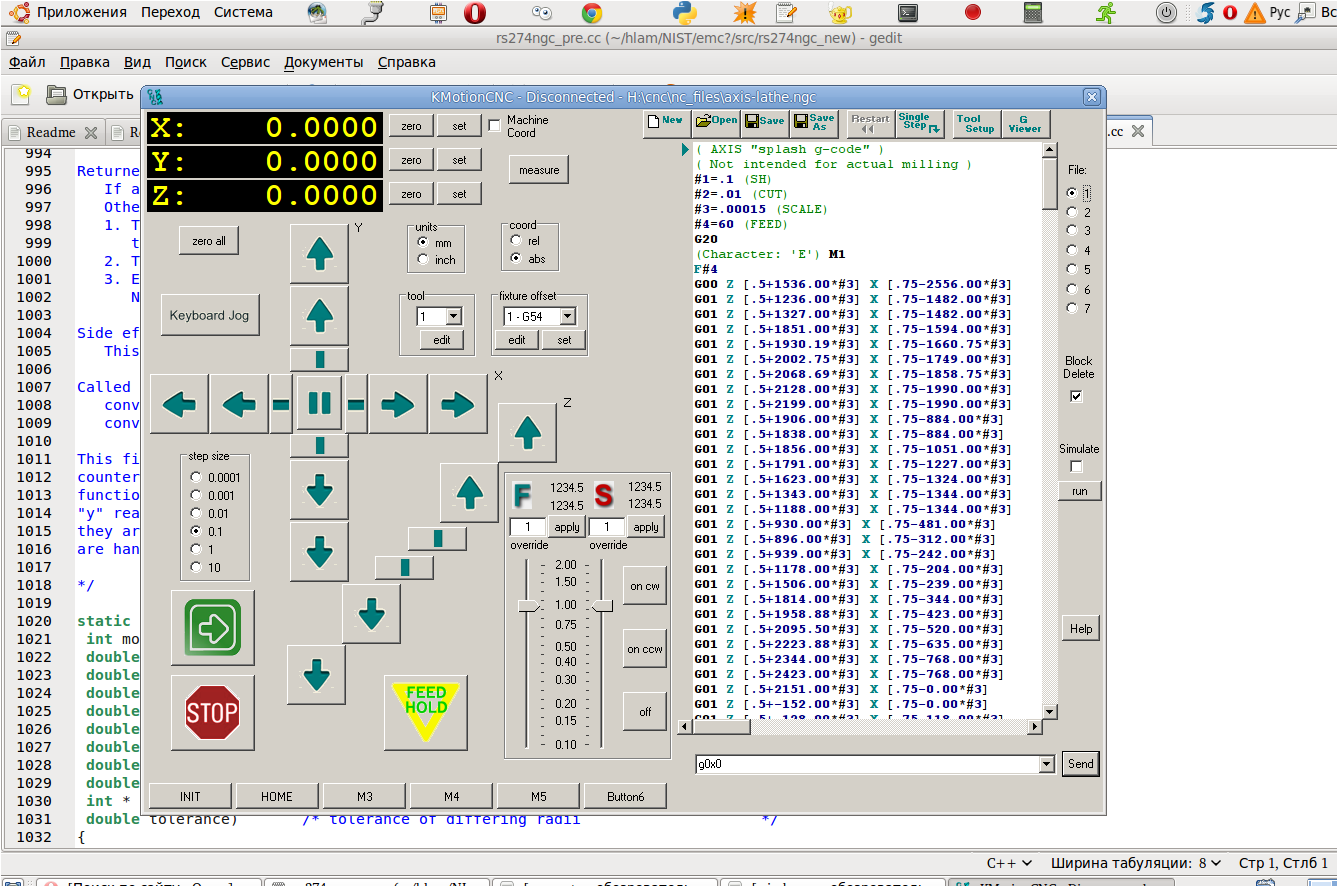Click the pause jog button in center
This screenshot has width=1337, height=886.
point(319,404)
